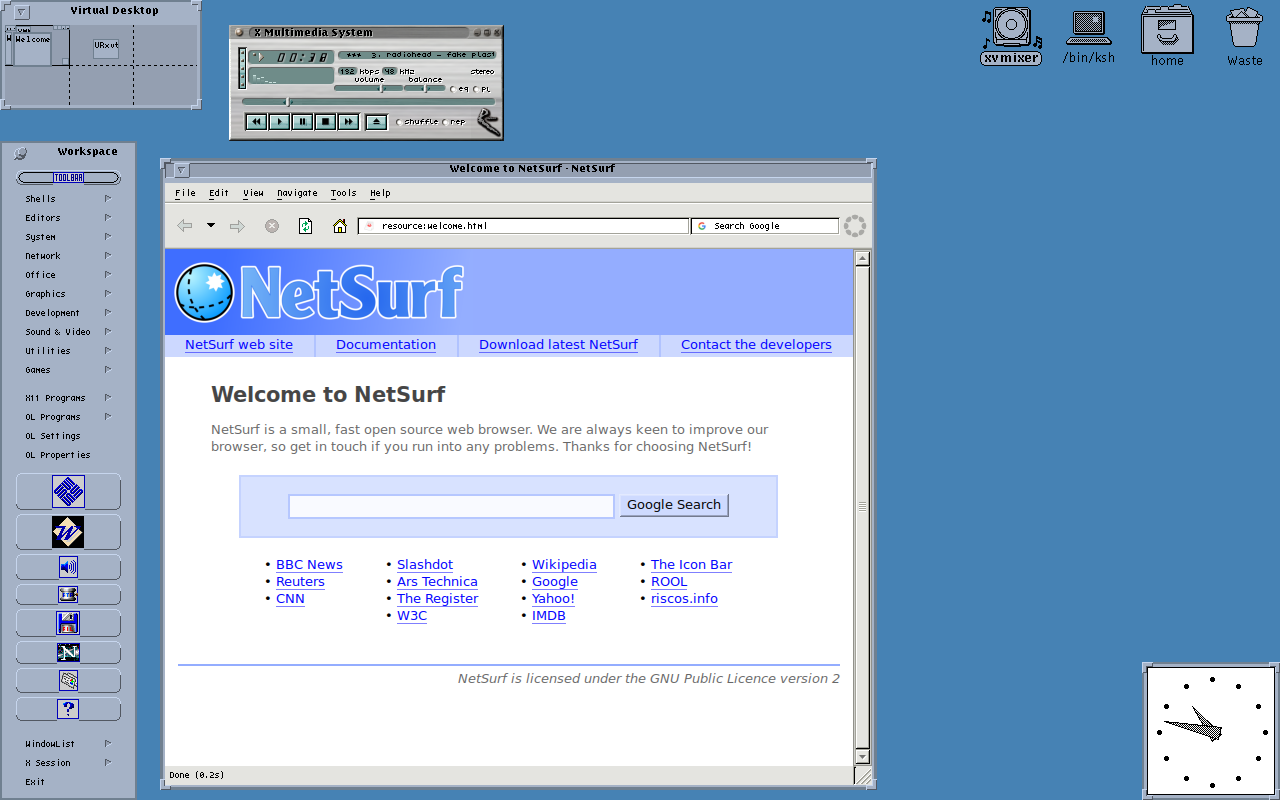Open the Help menu in NetSurf
The image size is (1280, 800).
[380, 193]
